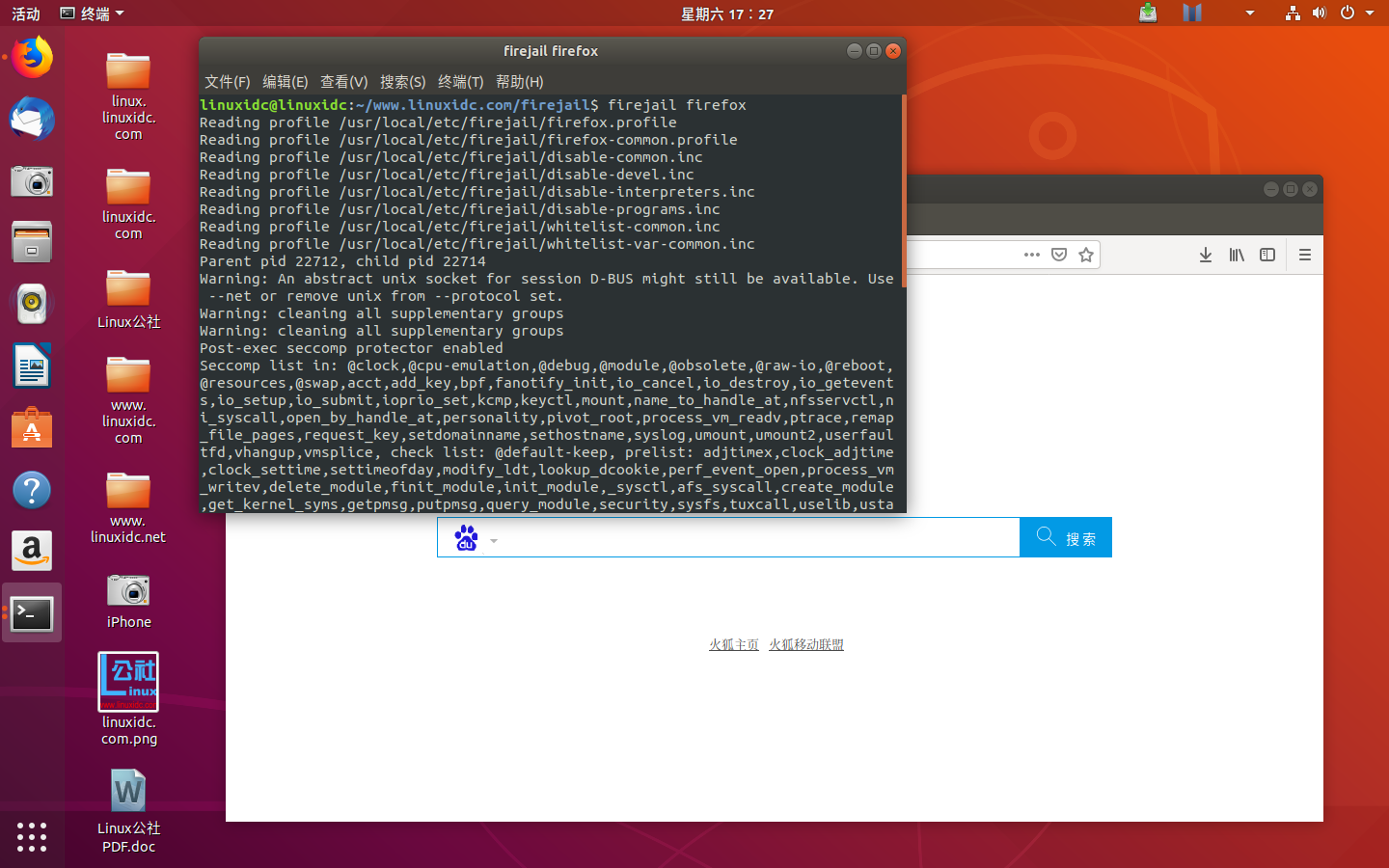
Task: Click the 搜索 search button
Action: (x=1066, y=537)
